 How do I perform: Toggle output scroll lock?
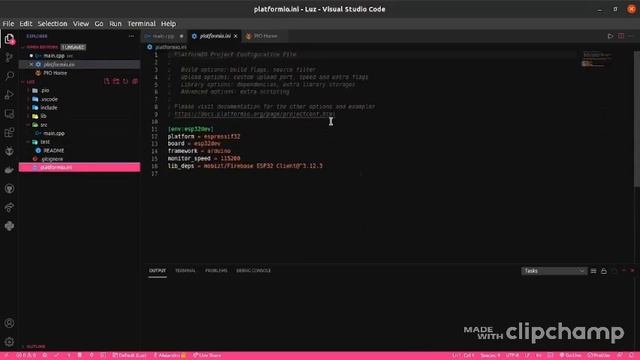(x=604, y=271)
